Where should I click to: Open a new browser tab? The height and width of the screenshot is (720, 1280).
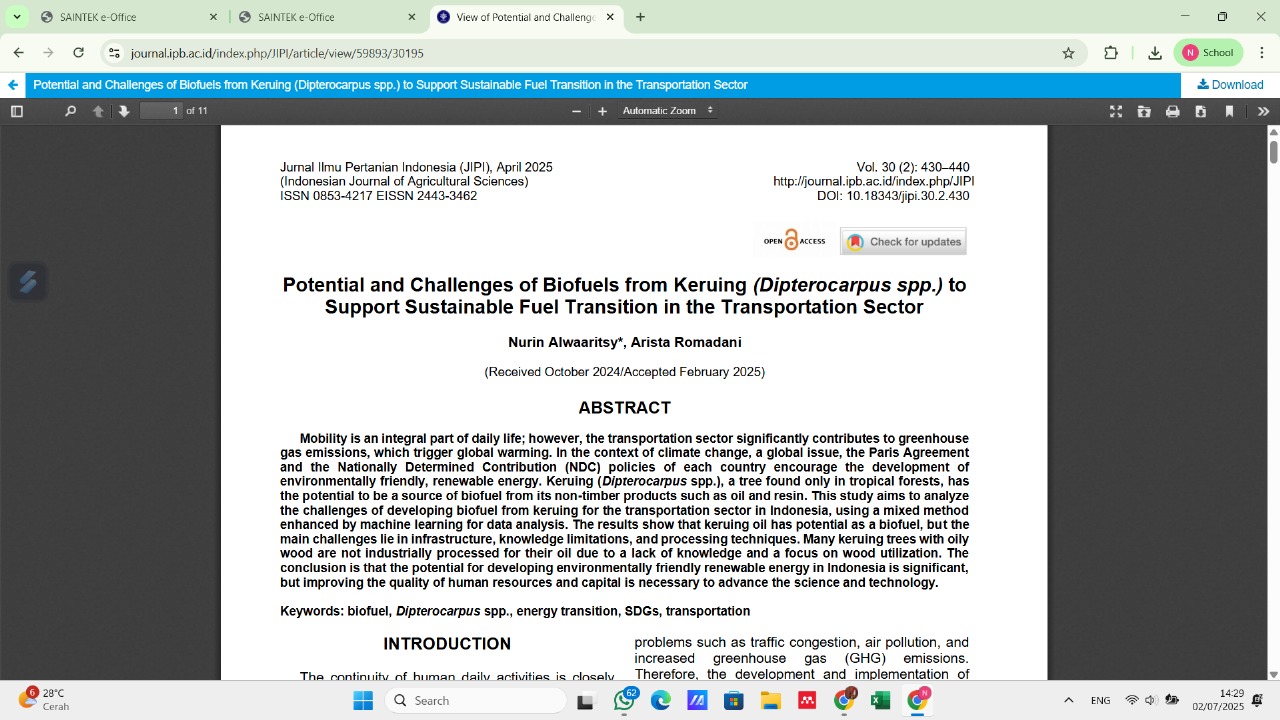pos(640,17)
